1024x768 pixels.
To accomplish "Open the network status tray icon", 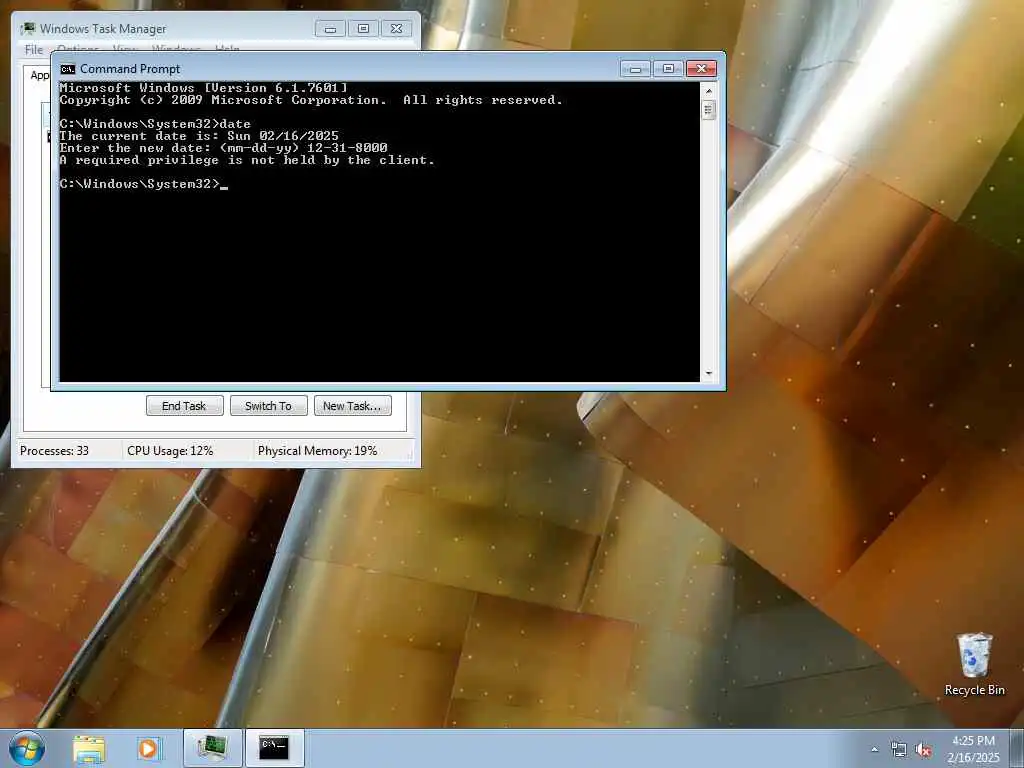I will click(899, 750).
